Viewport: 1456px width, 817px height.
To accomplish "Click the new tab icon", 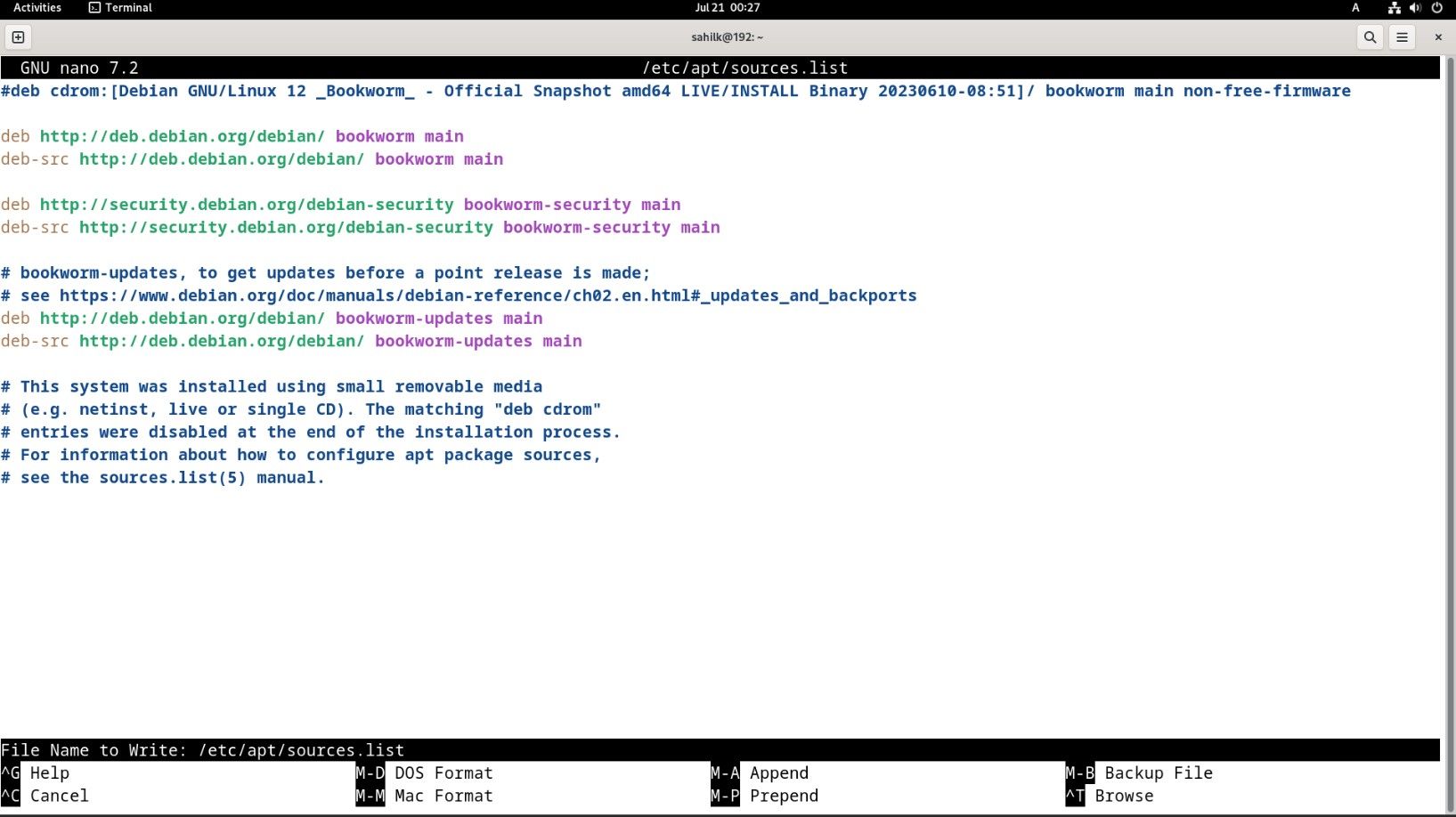I will click(18, 37).
